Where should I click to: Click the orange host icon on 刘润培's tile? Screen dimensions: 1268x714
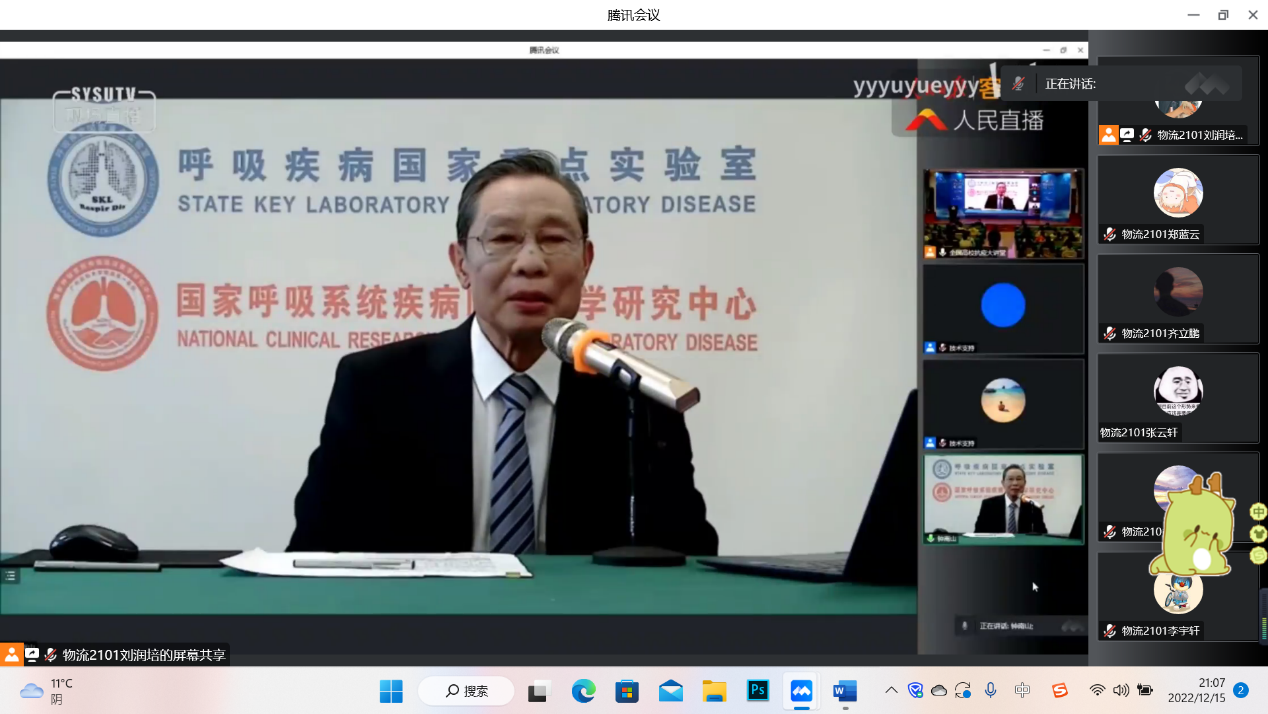1108,135
